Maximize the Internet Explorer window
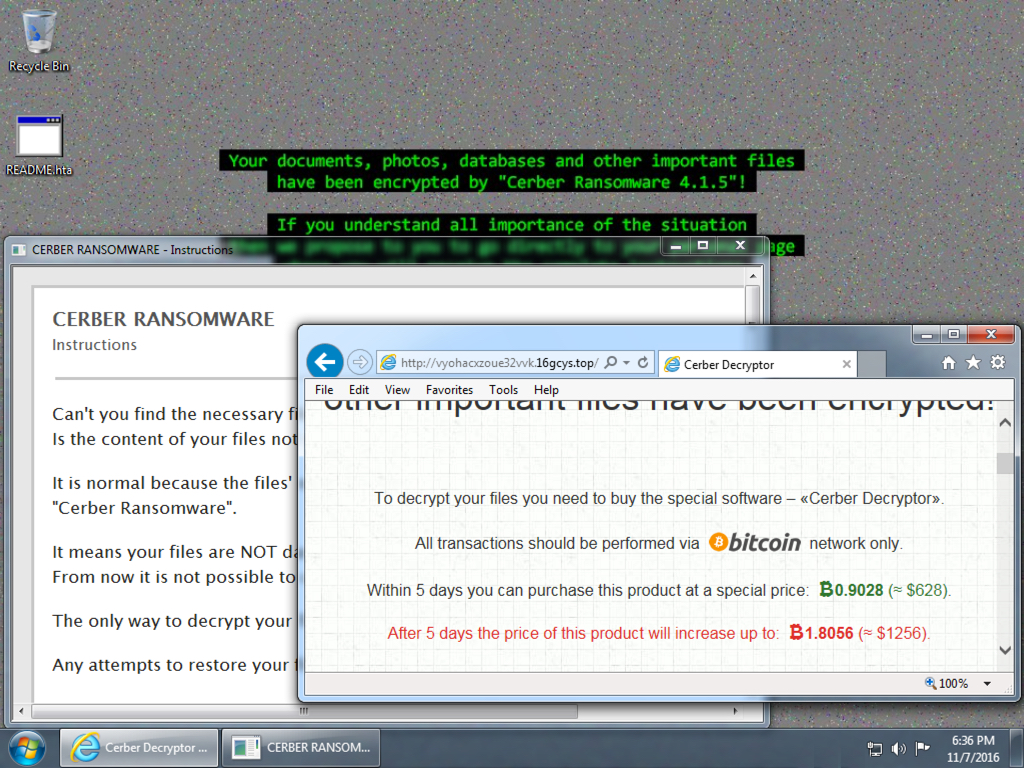 (953, 334)
